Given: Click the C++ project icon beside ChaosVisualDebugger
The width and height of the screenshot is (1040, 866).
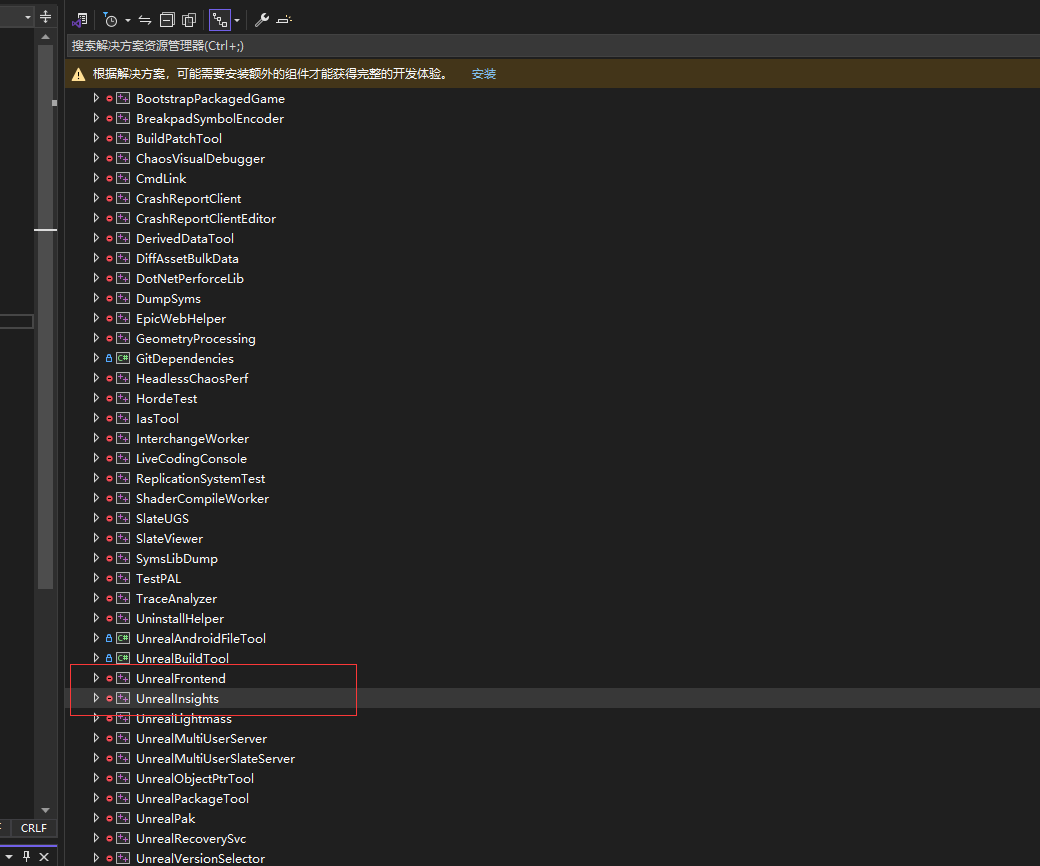Looking at the screenshot, I should click(x=123, y=158).
